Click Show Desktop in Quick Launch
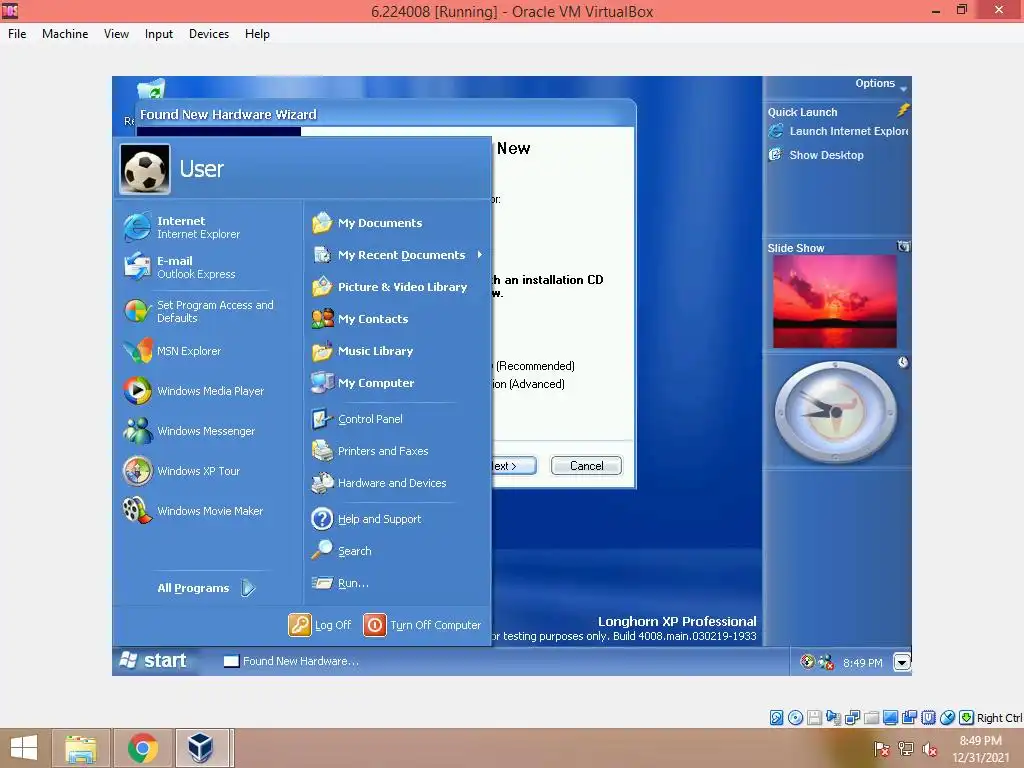 click(816, 155)
